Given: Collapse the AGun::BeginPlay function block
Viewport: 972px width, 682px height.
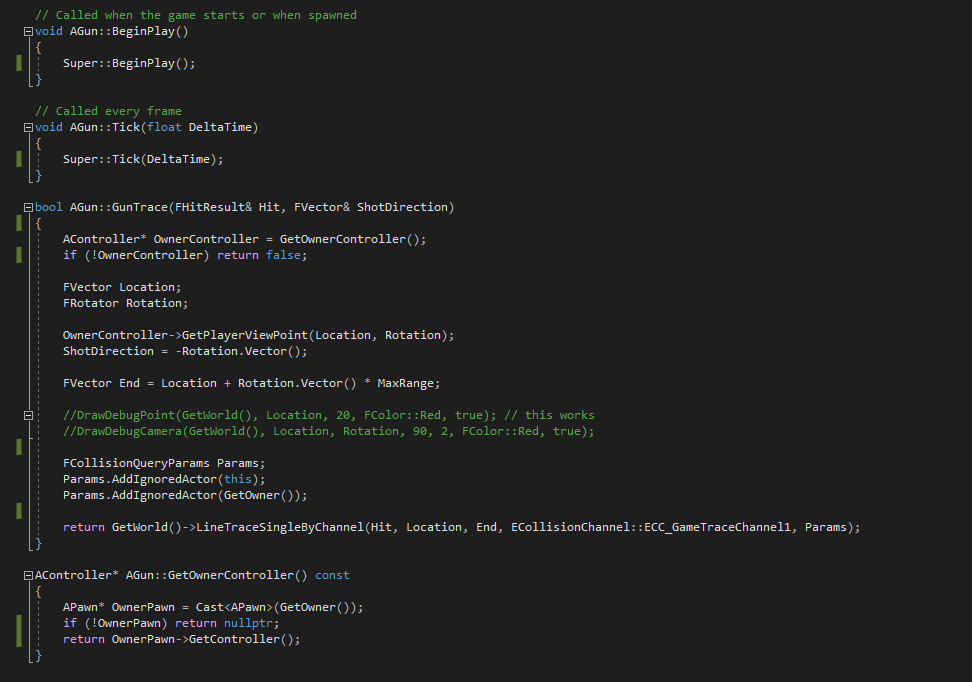Looking at the screenshot, I should coord(28,32).
